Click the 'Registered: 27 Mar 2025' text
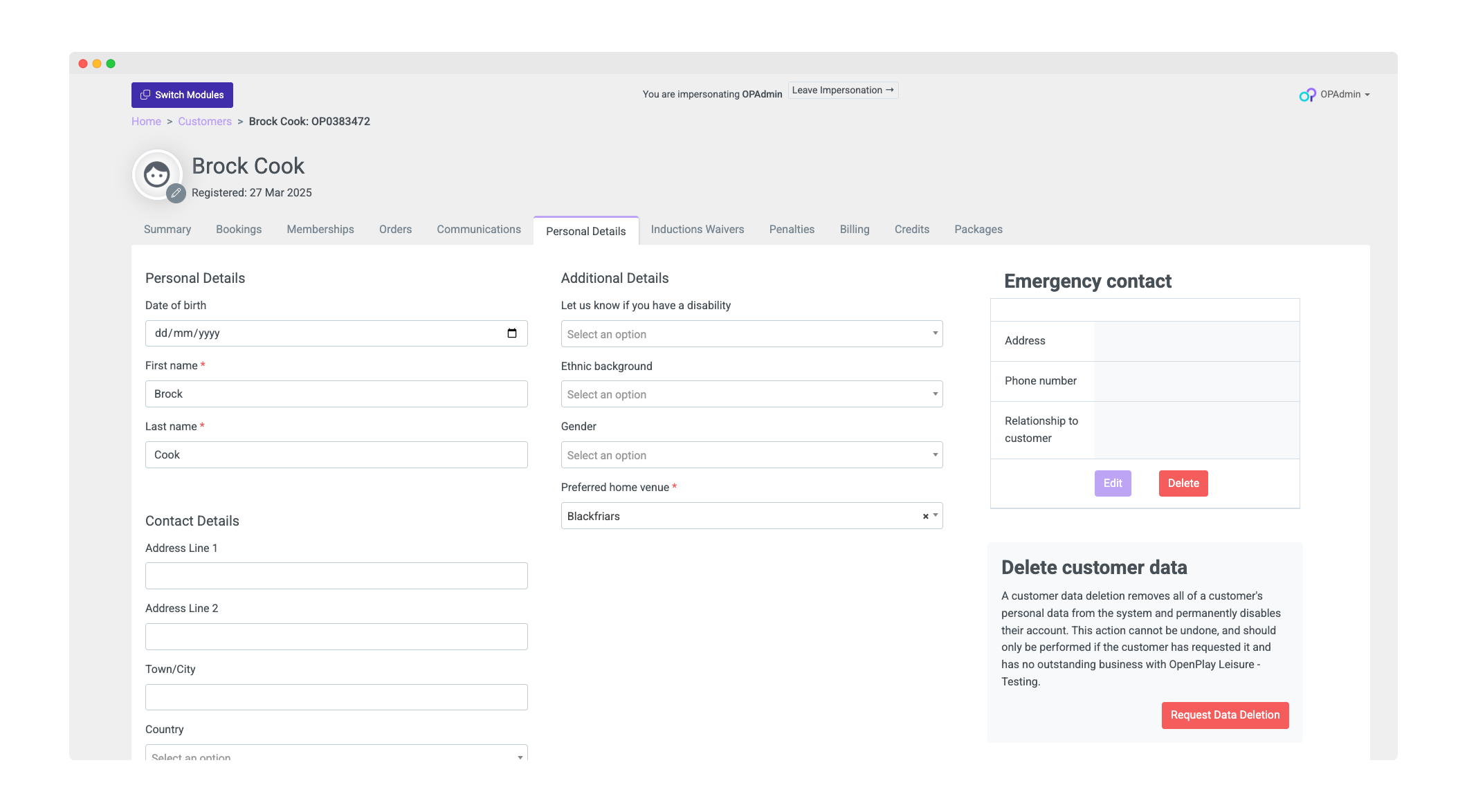Viewport: 1467px width, 812px height. pyautogui.click(x=252, y=193)
